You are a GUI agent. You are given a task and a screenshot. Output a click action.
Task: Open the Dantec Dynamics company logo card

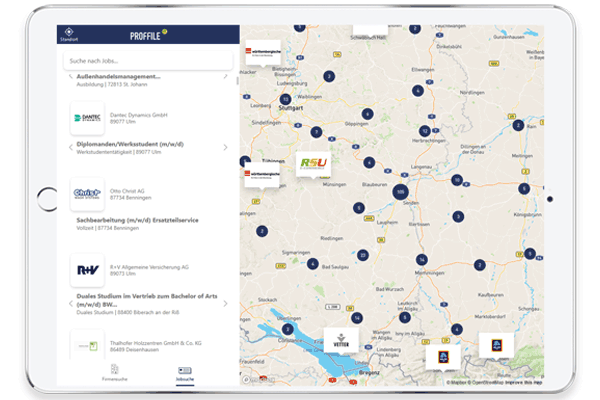87,118
